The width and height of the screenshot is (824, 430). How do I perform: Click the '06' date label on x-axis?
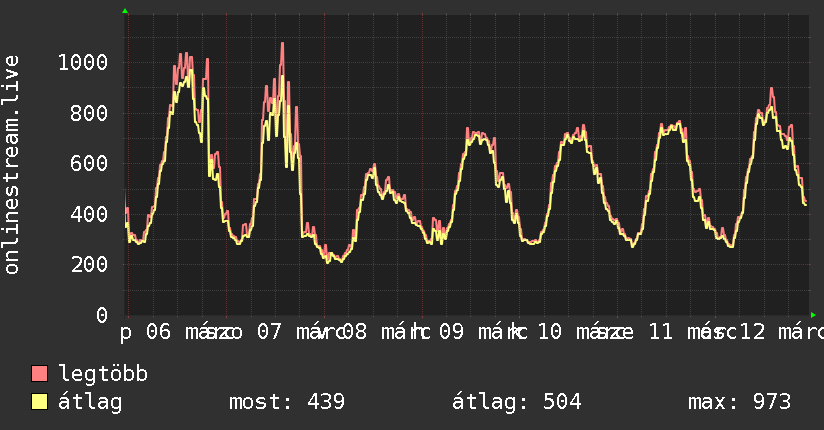(x=158, y=332)
